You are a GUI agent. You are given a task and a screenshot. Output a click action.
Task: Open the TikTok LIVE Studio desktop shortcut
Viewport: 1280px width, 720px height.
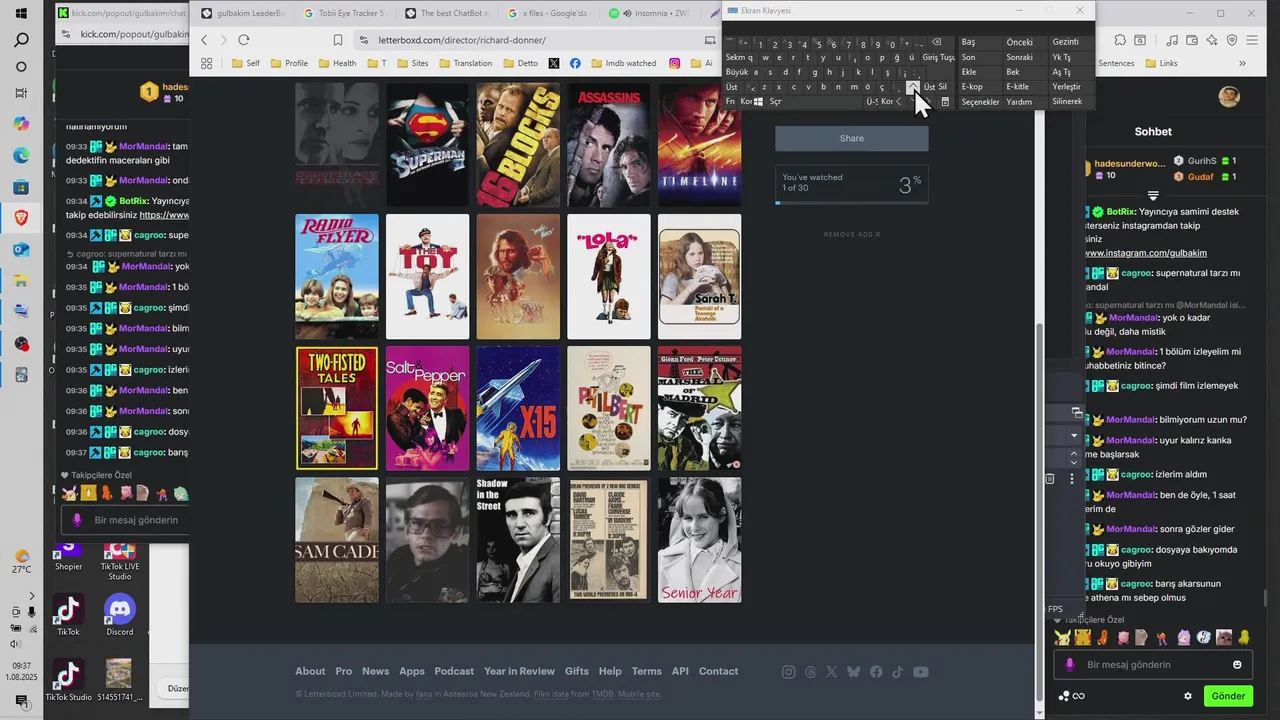click(120, 560)
